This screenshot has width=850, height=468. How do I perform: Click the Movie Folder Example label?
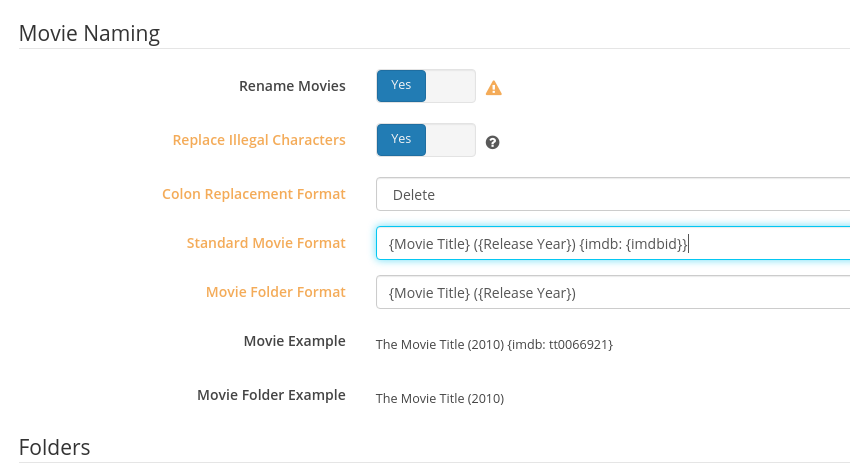click(272, 395)
